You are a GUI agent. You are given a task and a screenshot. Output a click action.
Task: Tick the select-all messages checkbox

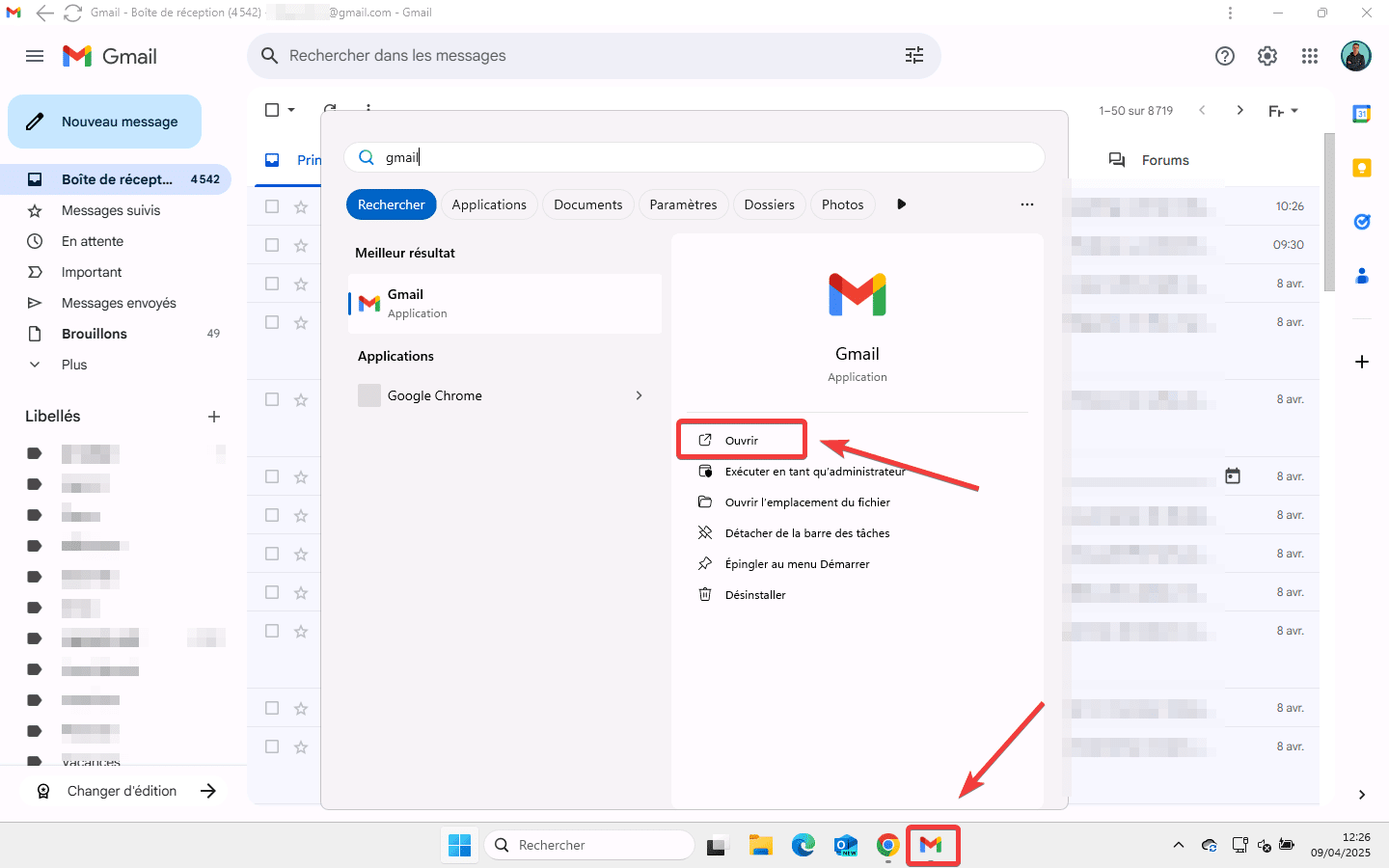click(x=272, y=110)
